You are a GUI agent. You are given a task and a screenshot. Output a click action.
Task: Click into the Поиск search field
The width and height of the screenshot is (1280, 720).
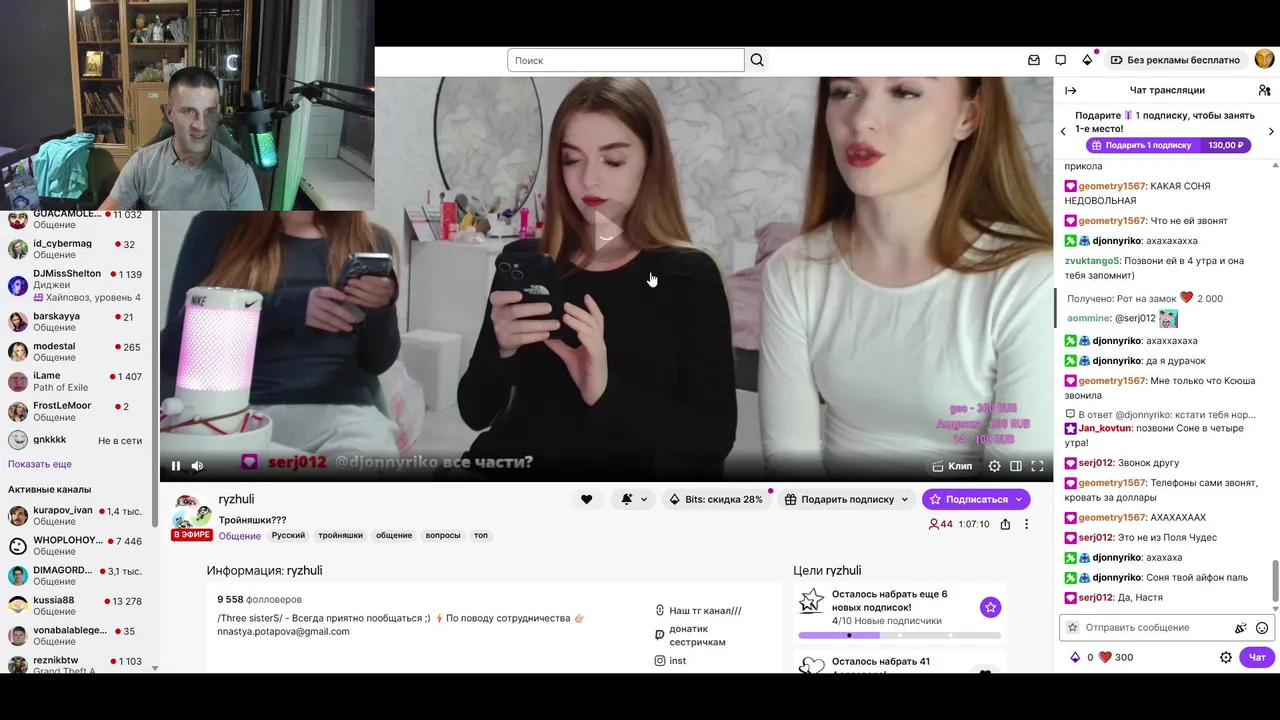click(x=626, y=60)
